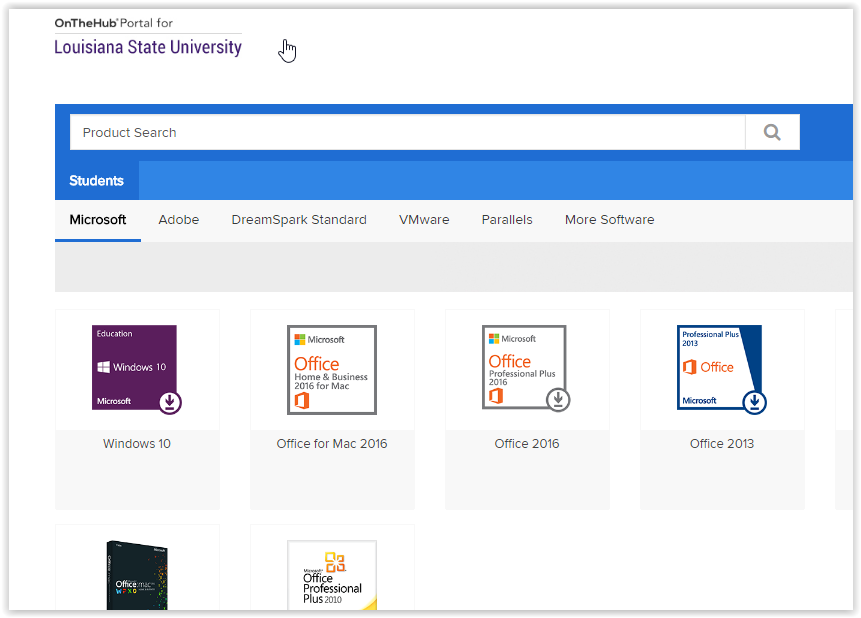Open the Office for Mac 2011 box image

click(135, 574)
